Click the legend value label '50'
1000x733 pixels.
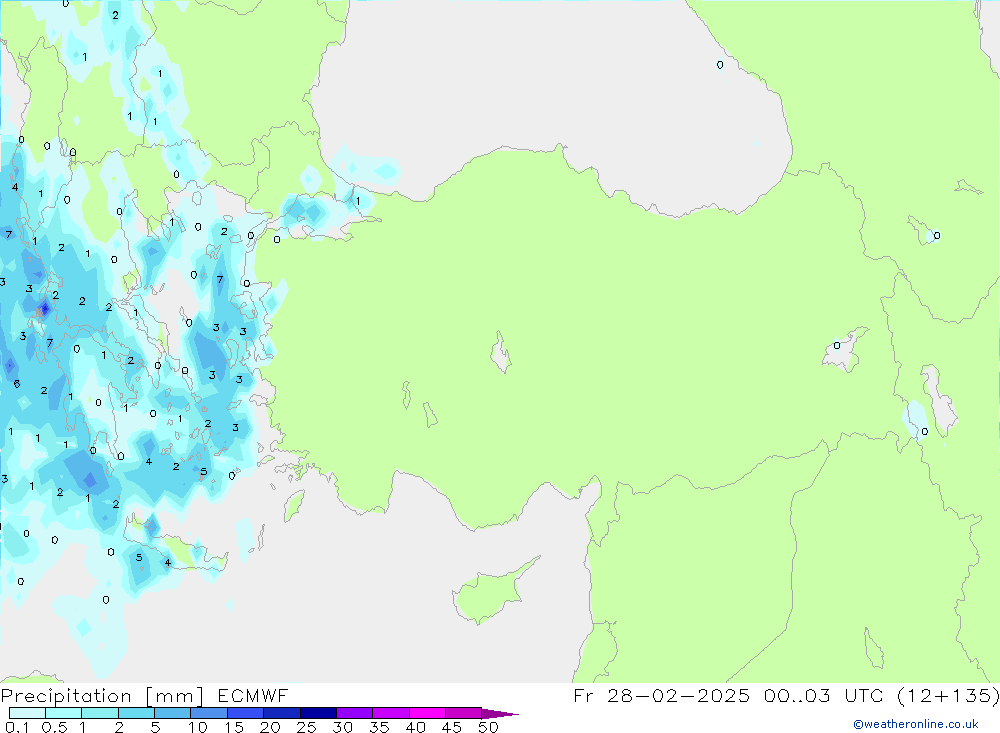click(x=489, y=727)
